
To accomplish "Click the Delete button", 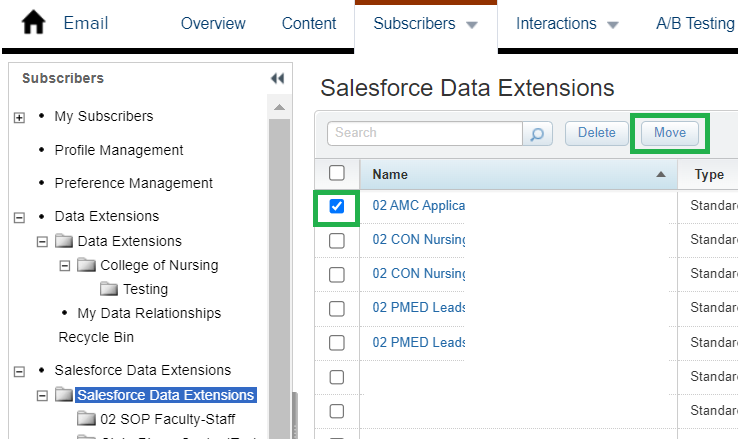I will (x=596, y=133).
